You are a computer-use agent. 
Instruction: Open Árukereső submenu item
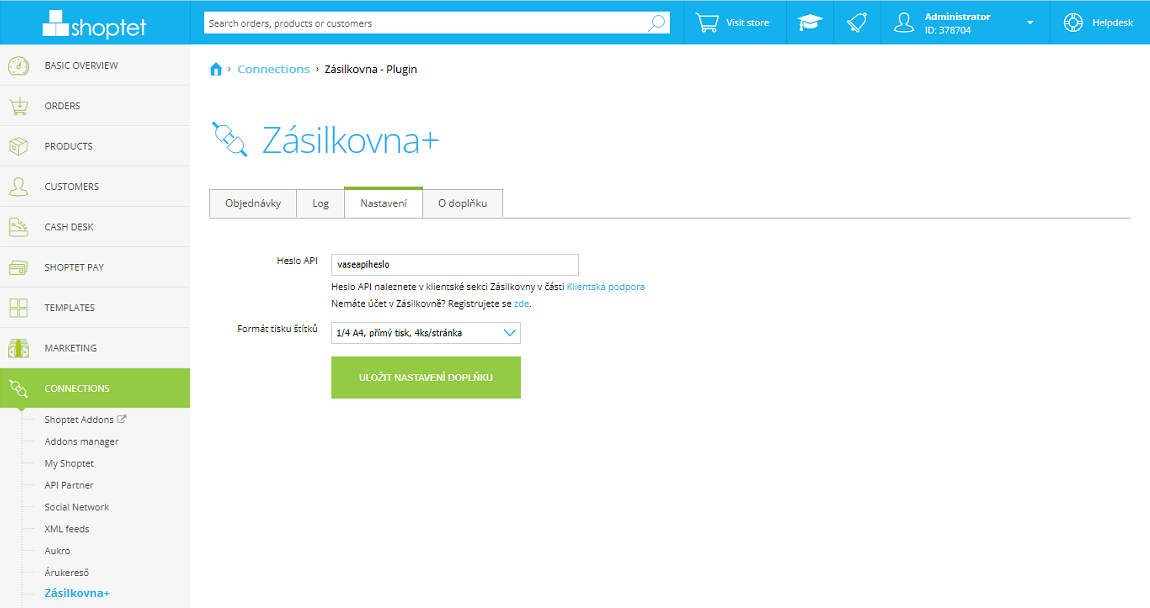(67, 572)
